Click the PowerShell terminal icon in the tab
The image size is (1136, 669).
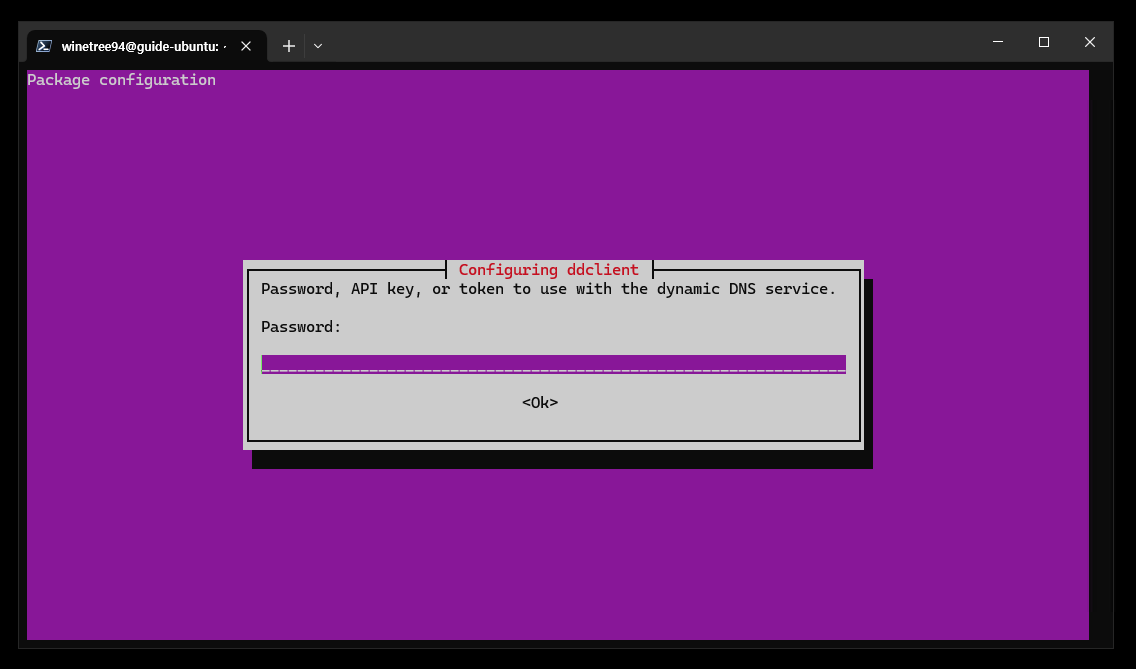(43, 46)
